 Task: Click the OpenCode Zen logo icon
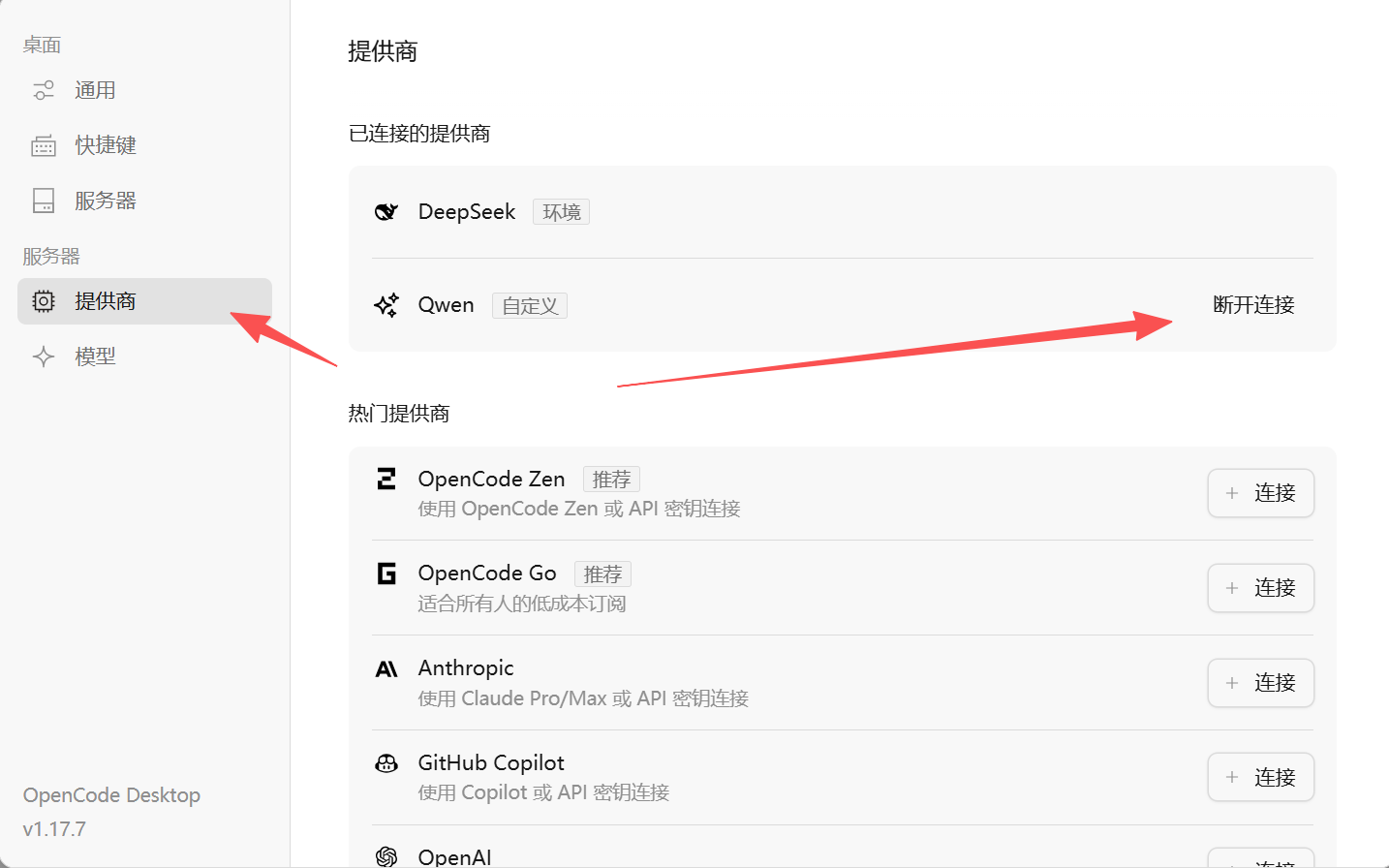386,479
